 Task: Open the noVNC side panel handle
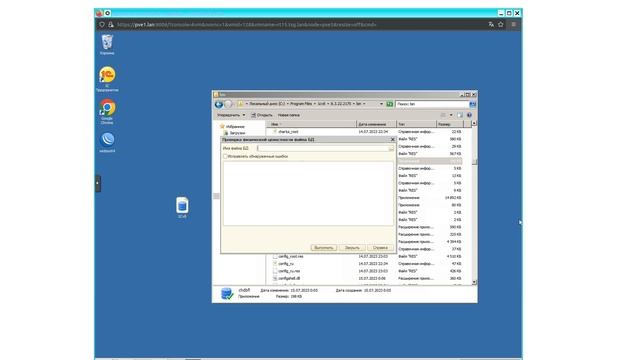[x=98, y=183]
